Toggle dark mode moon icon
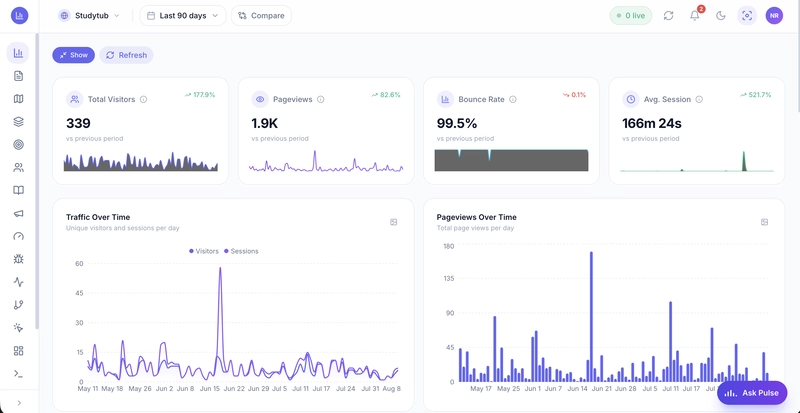This screenshot has height=413, width=800. coord(720,16)
